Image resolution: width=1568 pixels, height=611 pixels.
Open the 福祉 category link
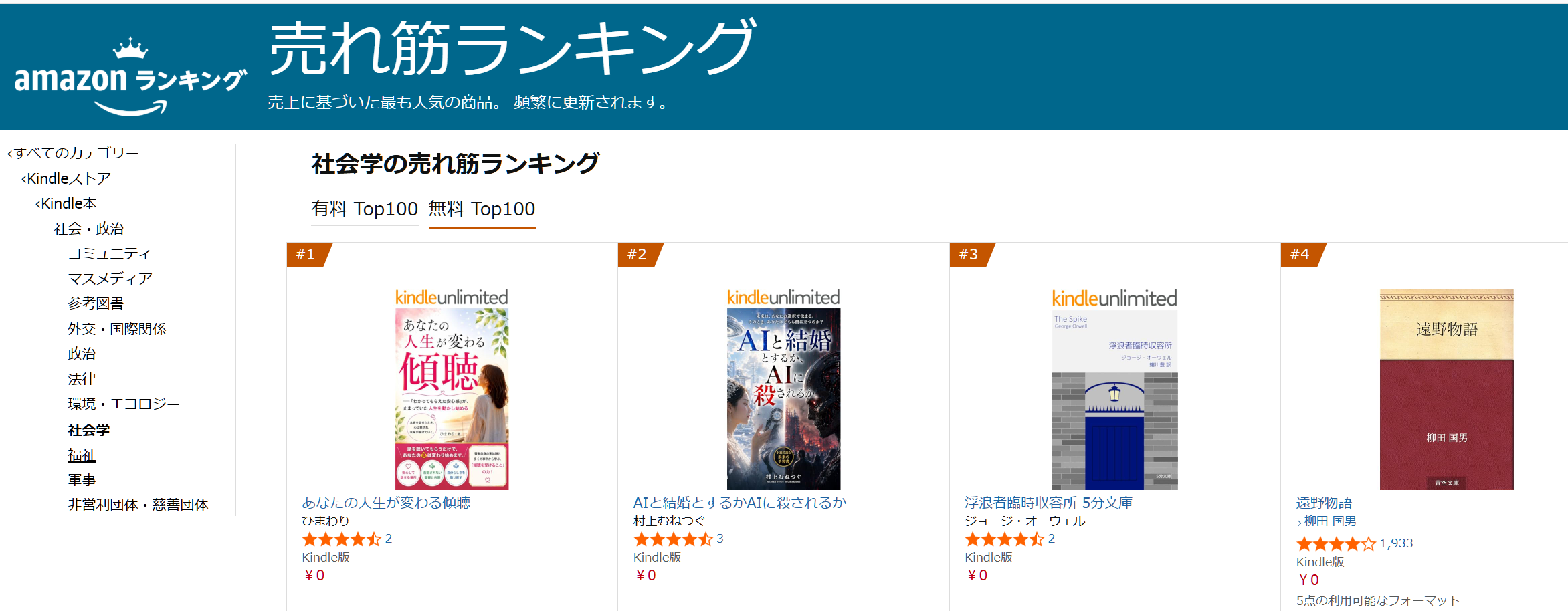pyautogui.click(x=82, y=455)
